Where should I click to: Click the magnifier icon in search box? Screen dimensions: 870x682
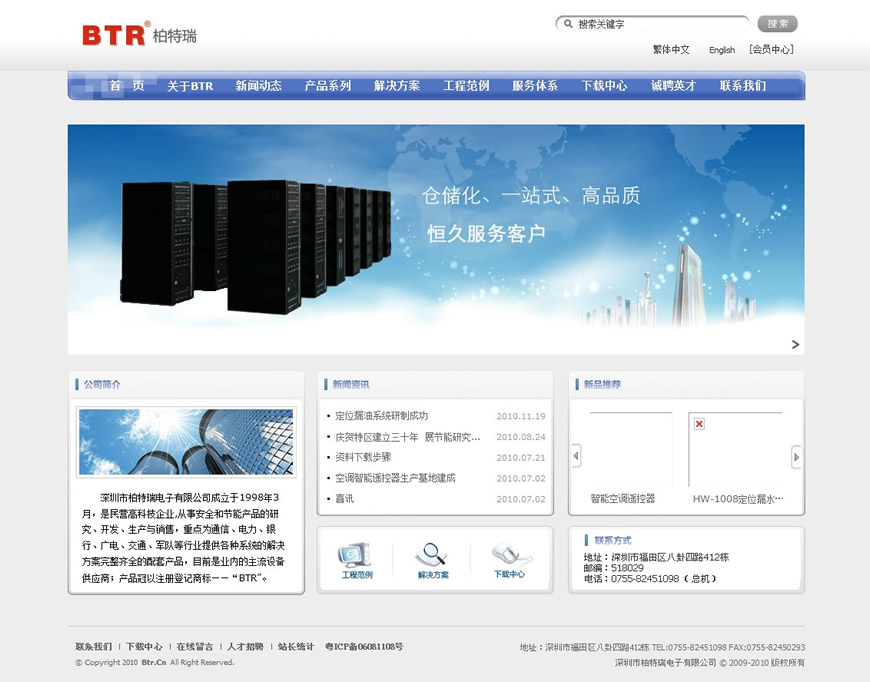(568, 24)
